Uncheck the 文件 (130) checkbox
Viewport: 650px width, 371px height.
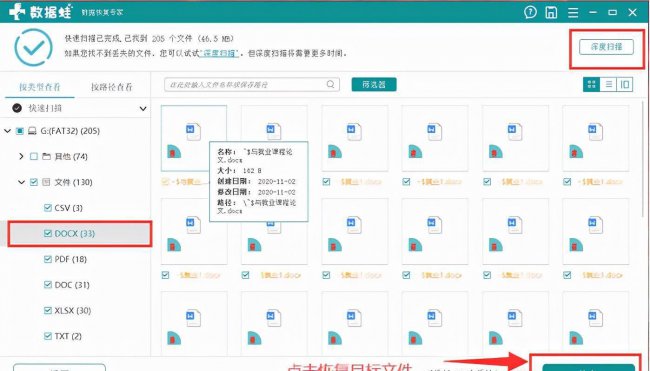[x=34, y=182]
